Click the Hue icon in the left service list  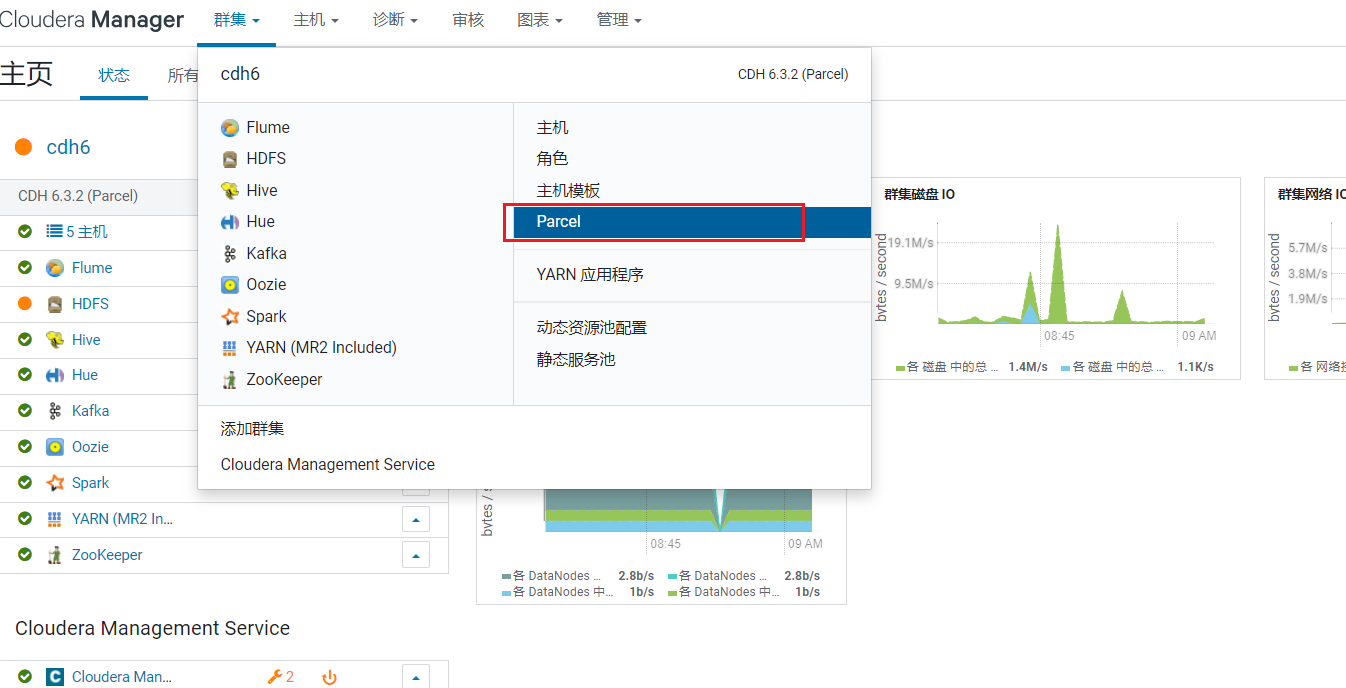coord(55,375)
